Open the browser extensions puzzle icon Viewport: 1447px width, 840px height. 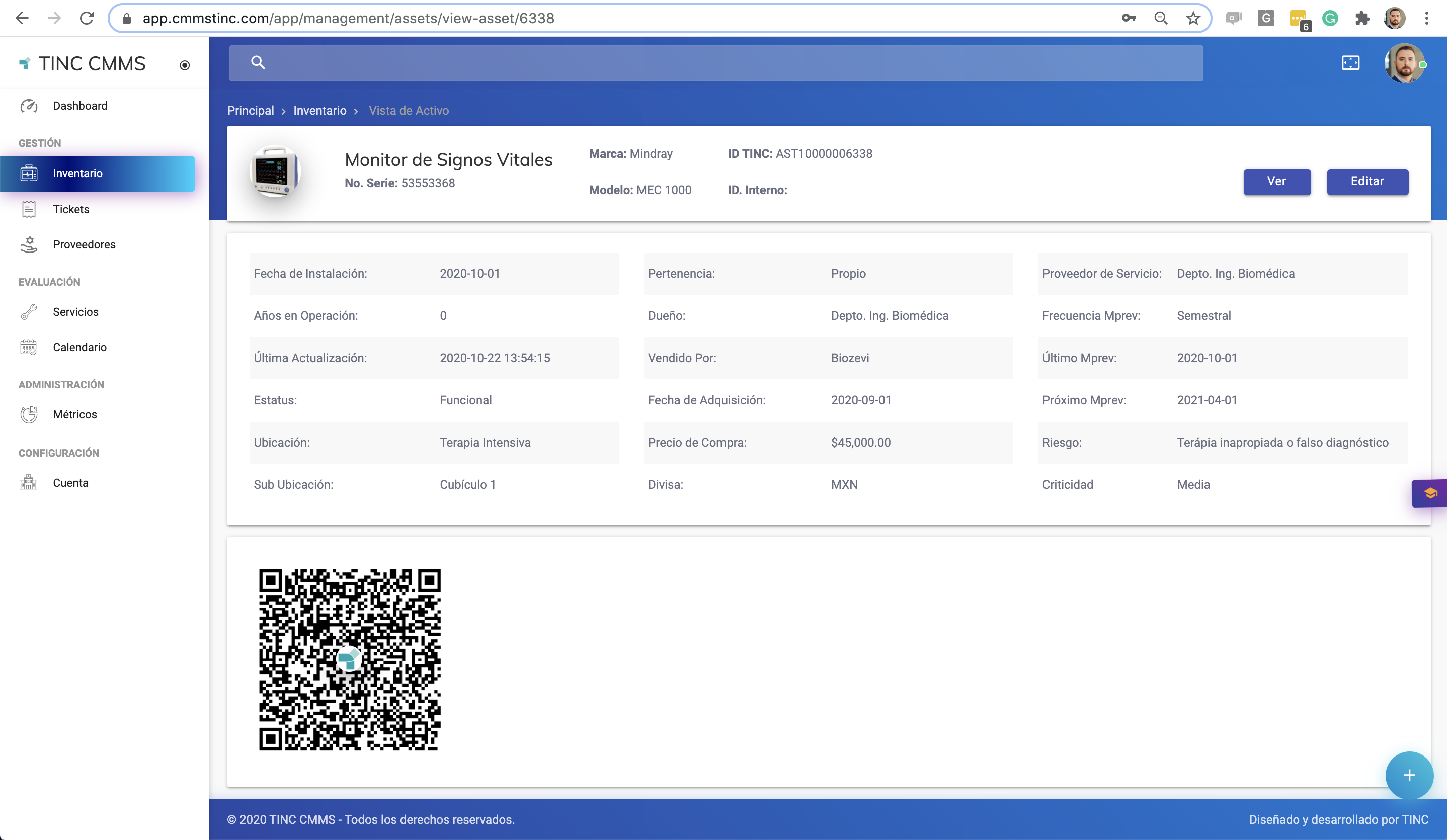coord(1362,19)
